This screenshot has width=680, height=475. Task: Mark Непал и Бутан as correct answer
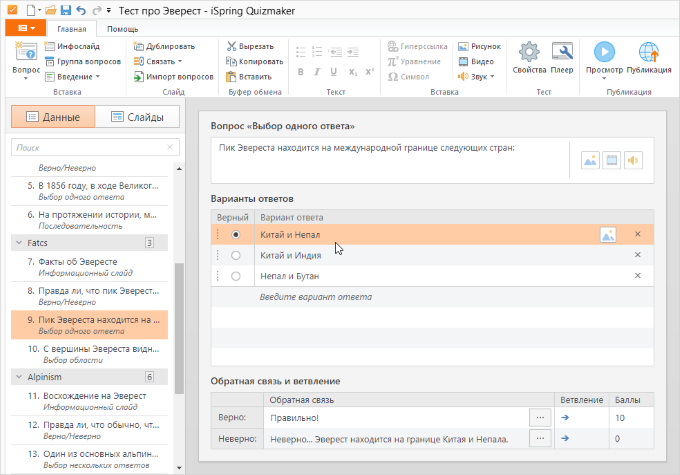pyautogui.click(x=235, y=276)
